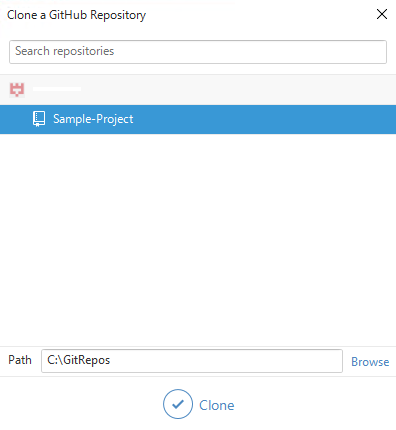The height and width of the screenshot is (430, 396).
Task: Select the Sample-Project repository name
Action: (x=93, y=119)
